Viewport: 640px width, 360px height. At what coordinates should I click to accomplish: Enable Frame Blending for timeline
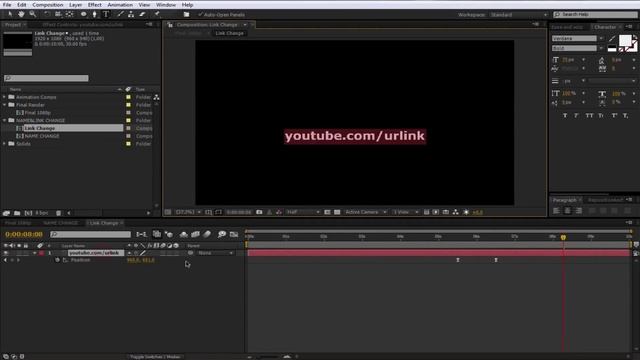196,234
